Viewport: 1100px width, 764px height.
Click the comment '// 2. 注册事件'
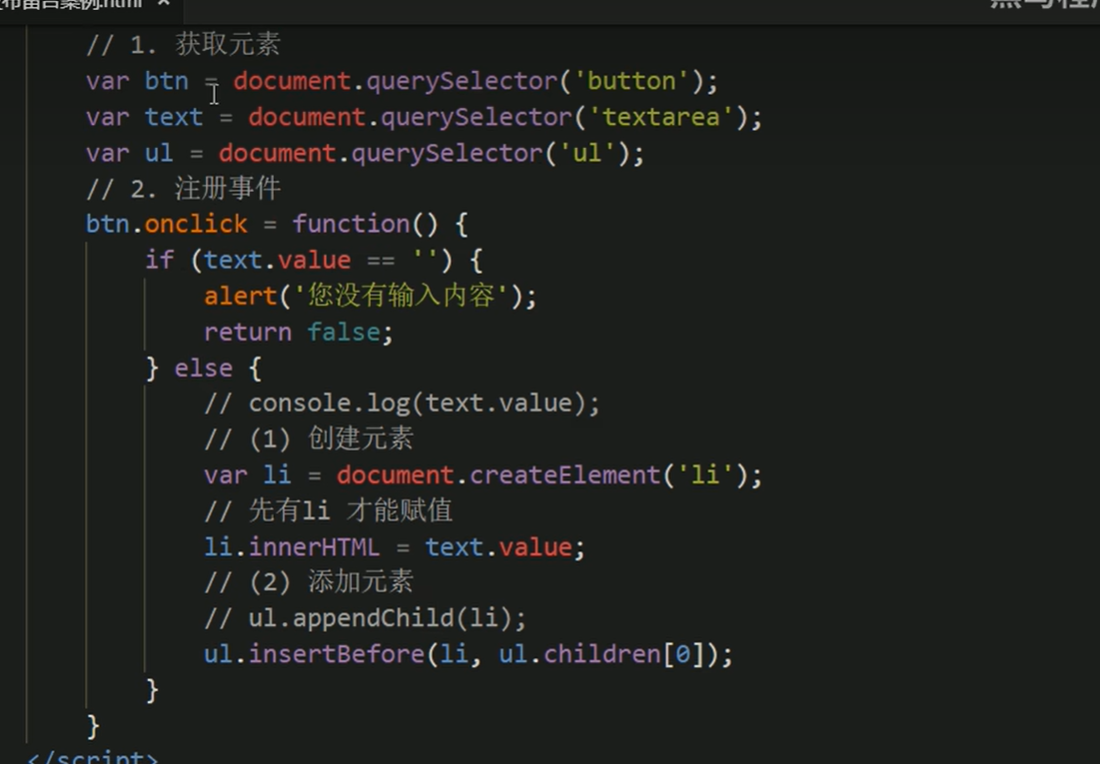[183, 189]
